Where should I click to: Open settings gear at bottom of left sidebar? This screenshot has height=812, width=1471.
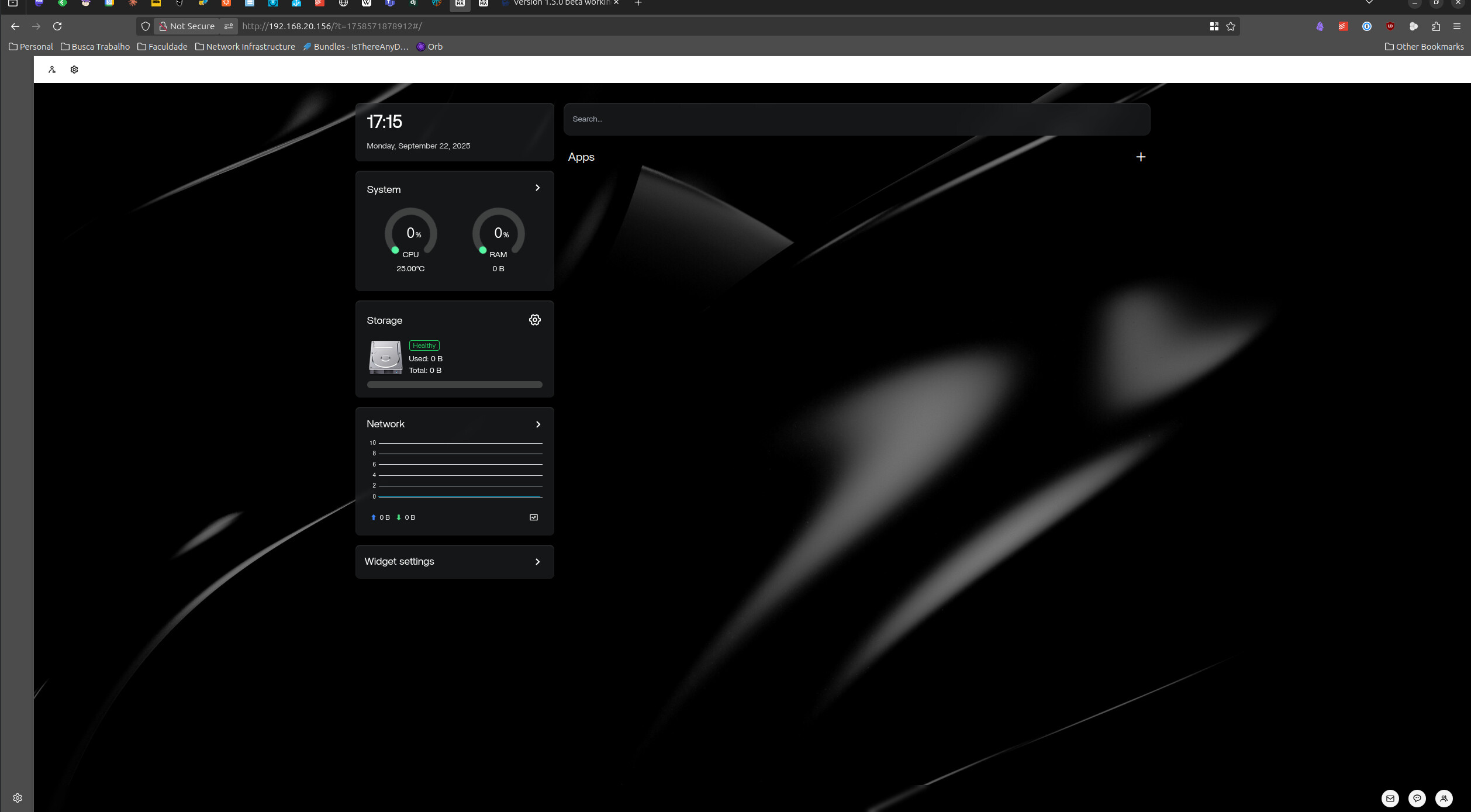18,798
